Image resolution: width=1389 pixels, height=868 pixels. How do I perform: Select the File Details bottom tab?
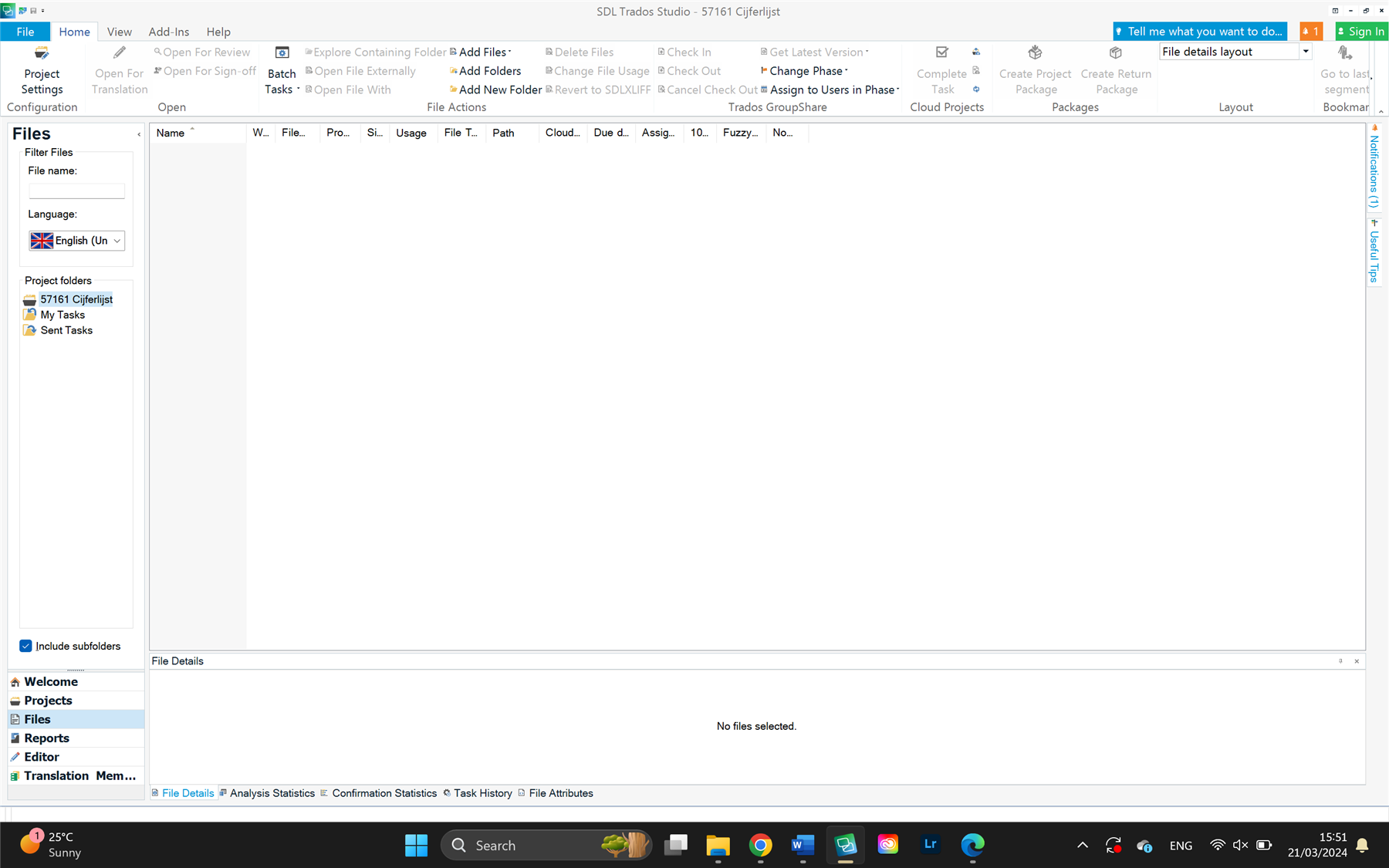183,793
